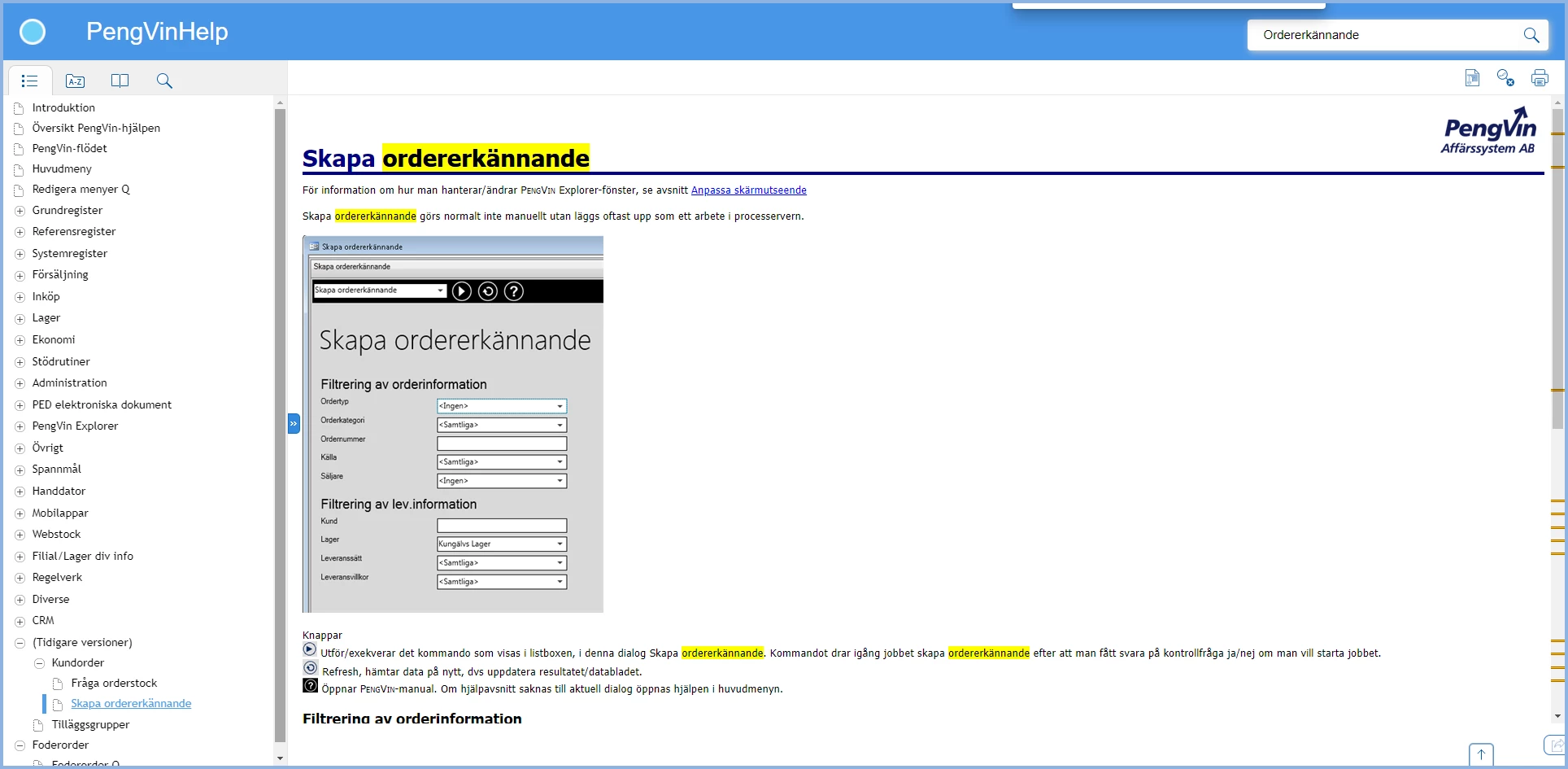Expand the Försäljning node

tap(20, 275)
